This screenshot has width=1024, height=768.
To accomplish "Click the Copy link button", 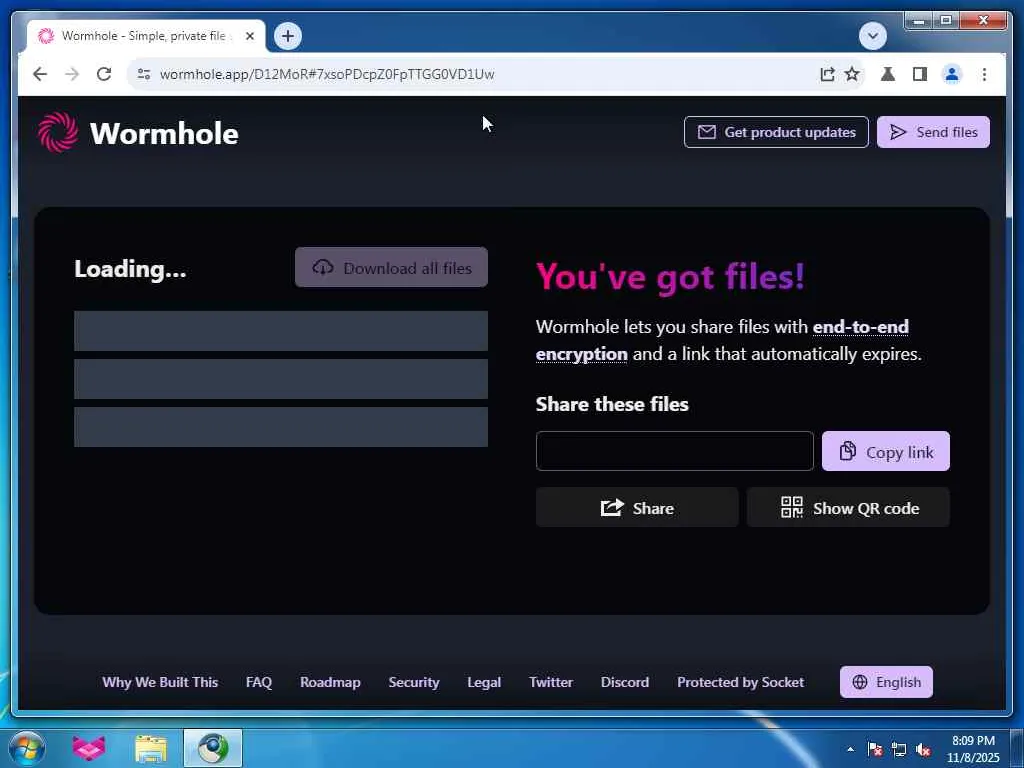I will tap(885, 451).
